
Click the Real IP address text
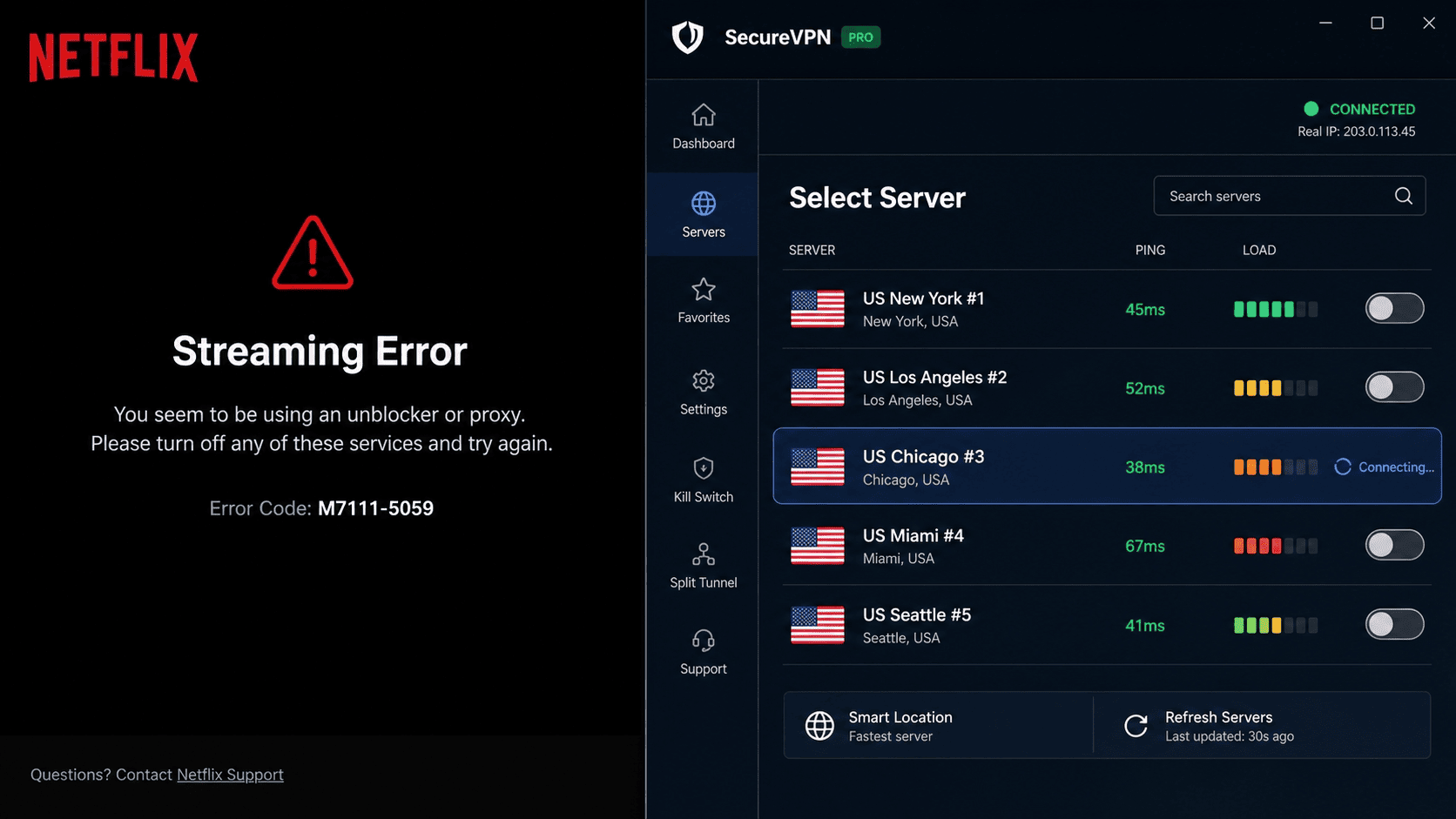click(1356, 131)
